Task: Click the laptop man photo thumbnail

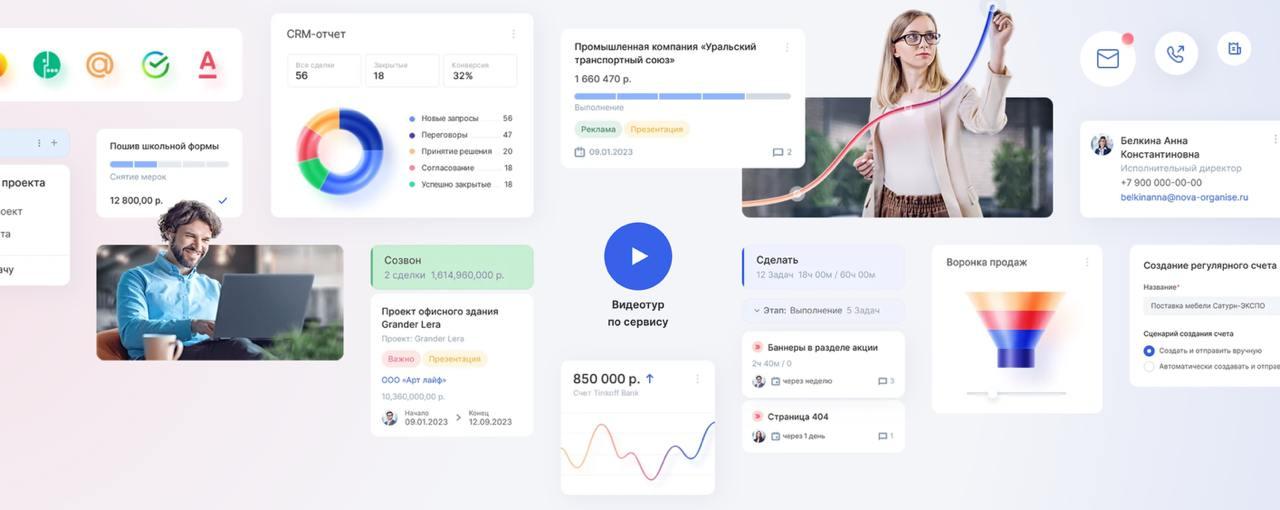Action: click(x=220, y=302)
